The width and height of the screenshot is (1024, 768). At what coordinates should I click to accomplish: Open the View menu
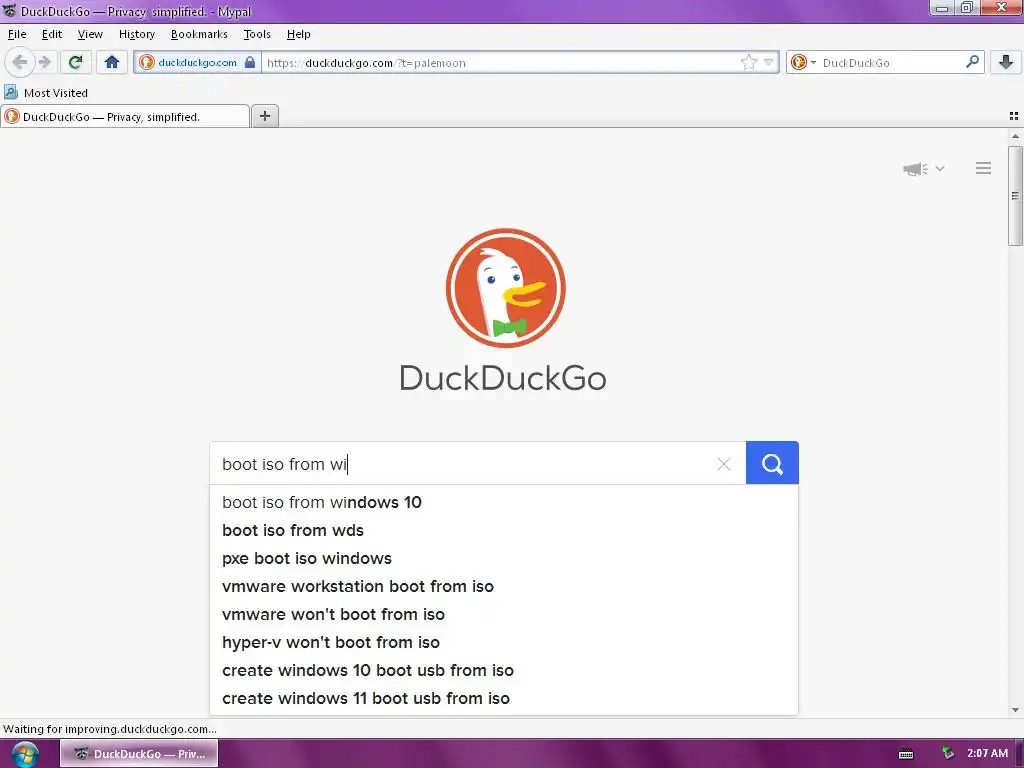tap(90, 34)
